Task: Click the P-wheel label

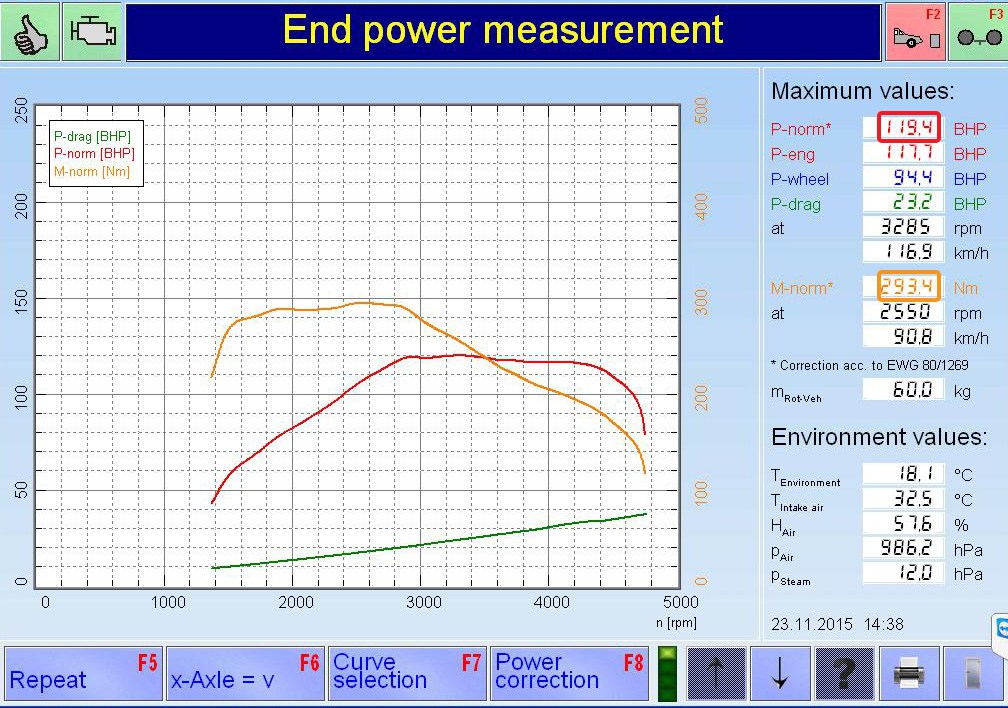Action: click(800, 179)
